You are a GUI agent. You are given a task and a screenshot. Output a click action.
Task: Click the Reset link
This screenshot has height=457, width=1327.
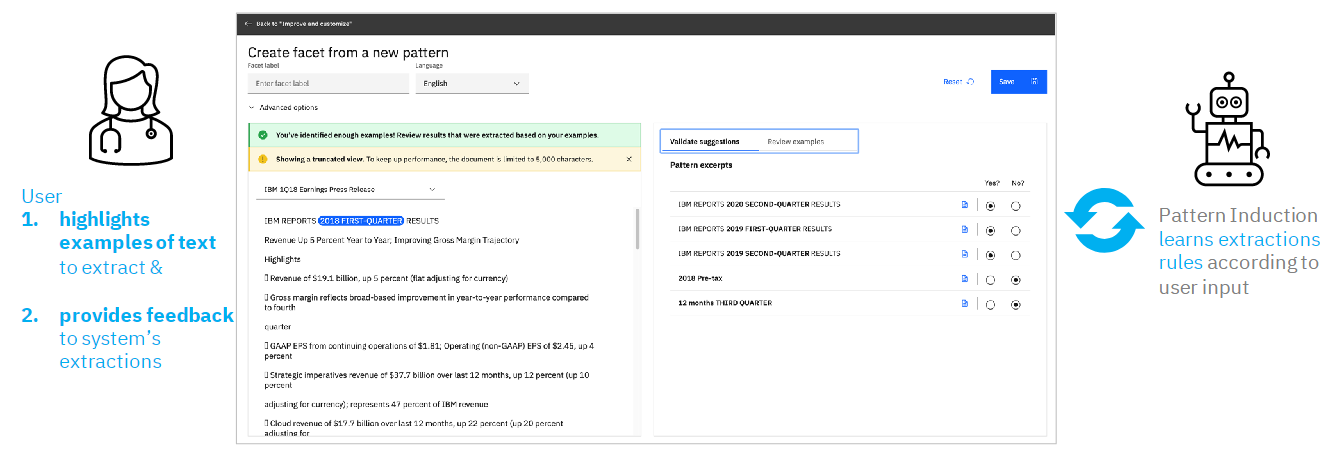pyautogui.click(x=958, y=82)
